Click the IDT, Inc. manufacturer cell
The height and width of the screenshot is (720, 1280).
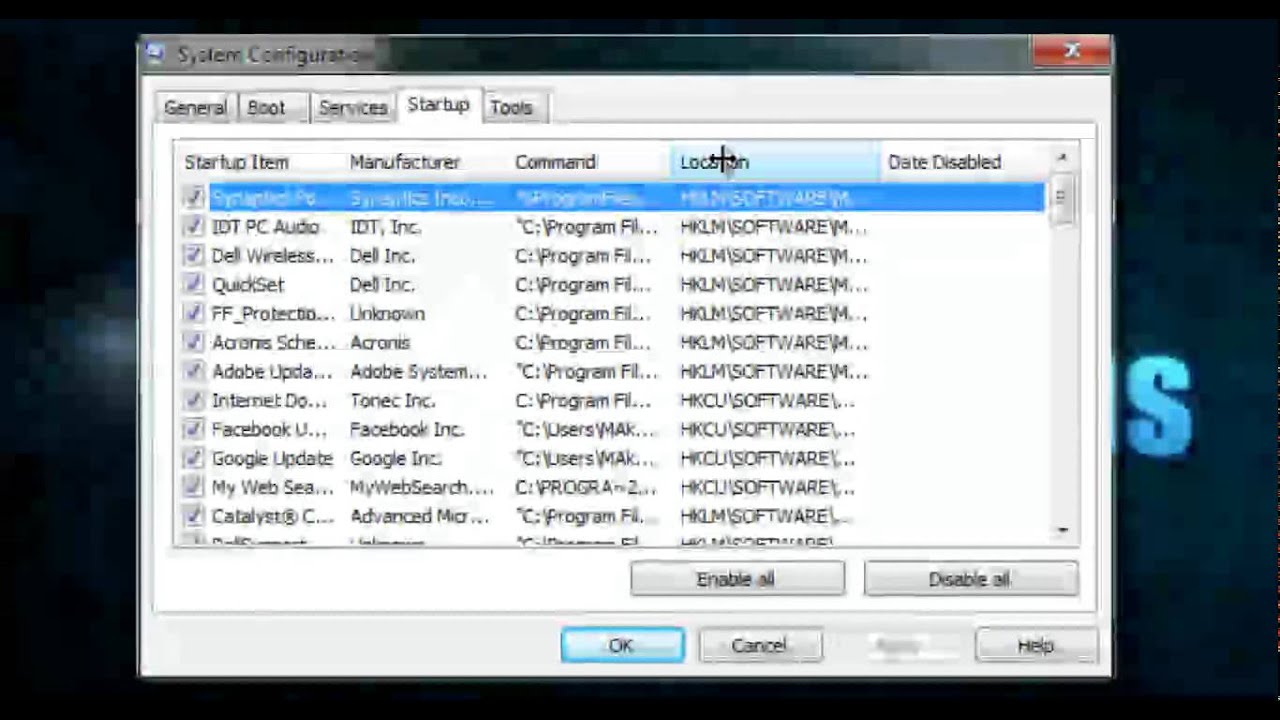pyautogui.click(x=385, y=227)
